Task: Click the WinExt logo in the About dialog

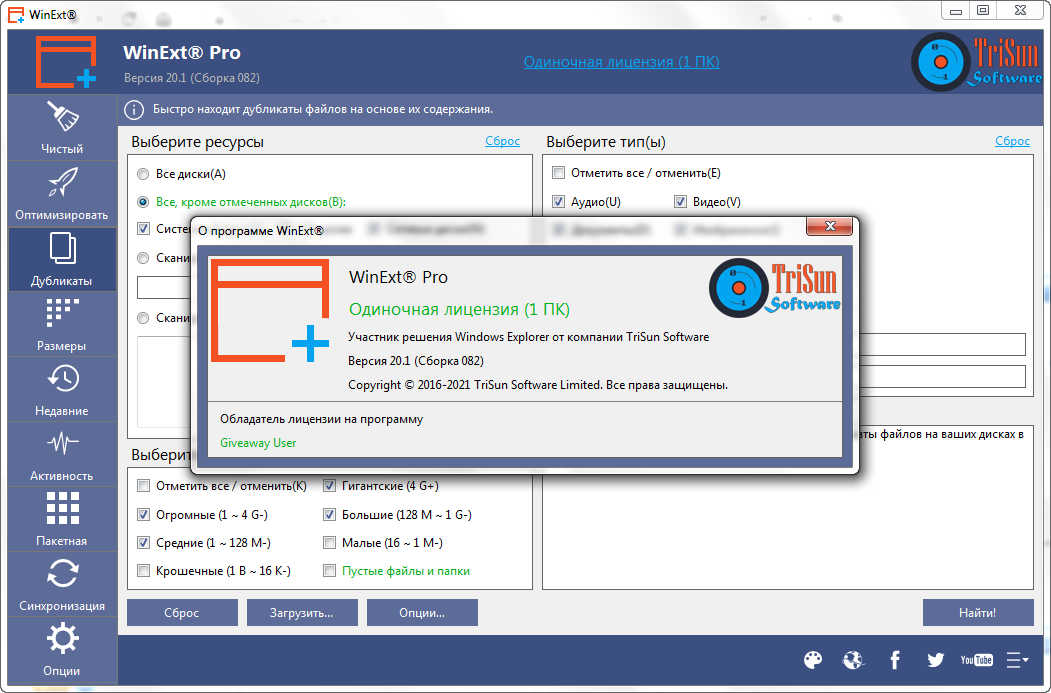Action: (x=270, y=311)
